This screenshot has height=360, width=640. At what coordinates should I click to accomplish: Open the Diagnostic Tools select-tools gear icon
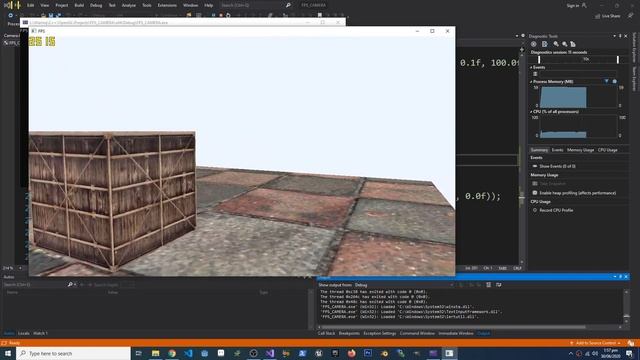coord(533,44)
